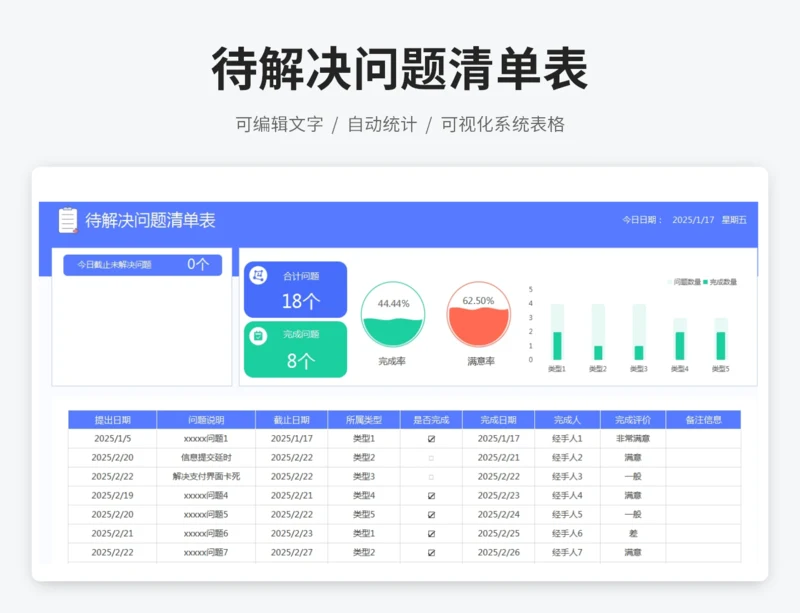The width and height of the screenshot is (800, 613).
Task: Click the 截止日期 column header
Action: (x=291, y=420)
